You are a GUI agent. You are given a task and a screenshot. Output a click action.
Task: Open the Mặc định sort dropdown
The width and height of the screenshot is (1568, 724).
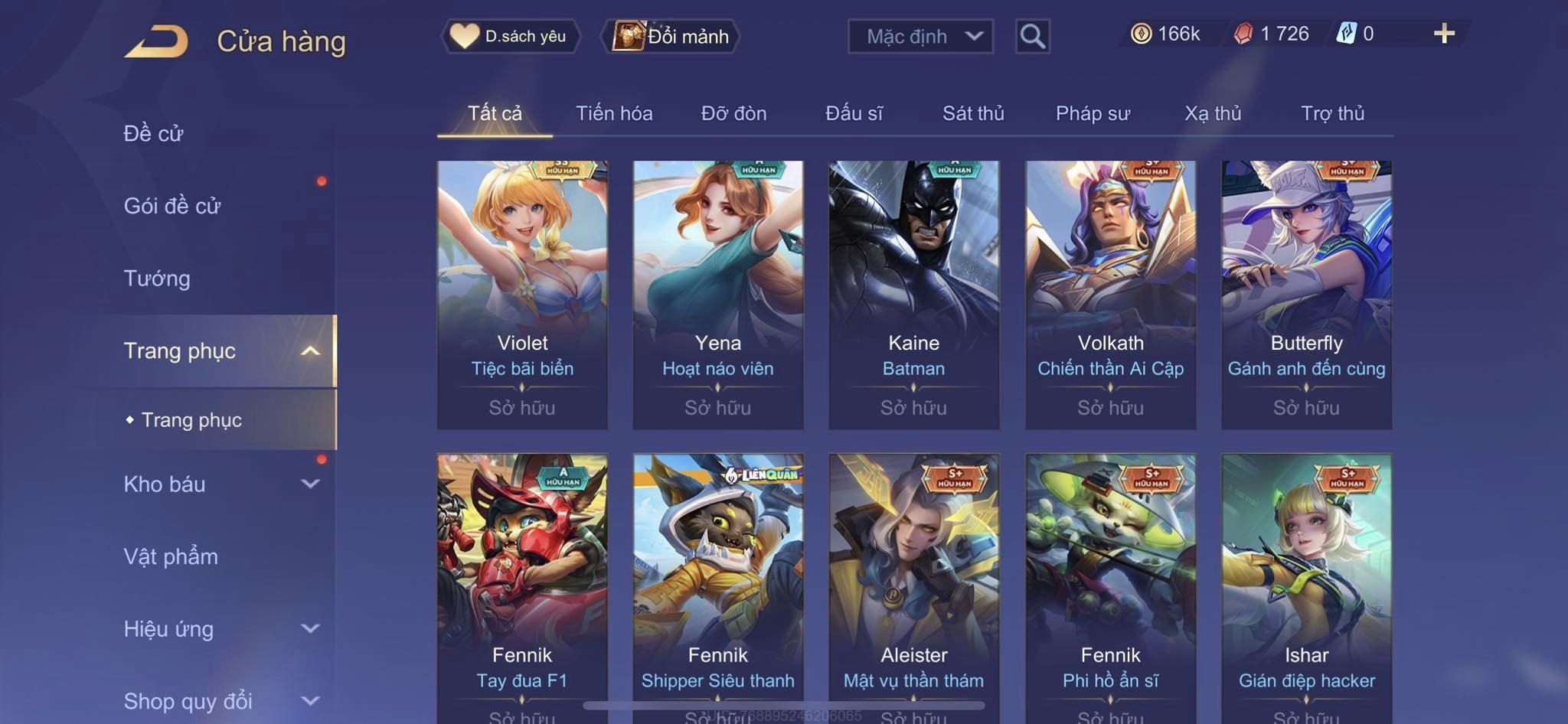coord(920,36)
